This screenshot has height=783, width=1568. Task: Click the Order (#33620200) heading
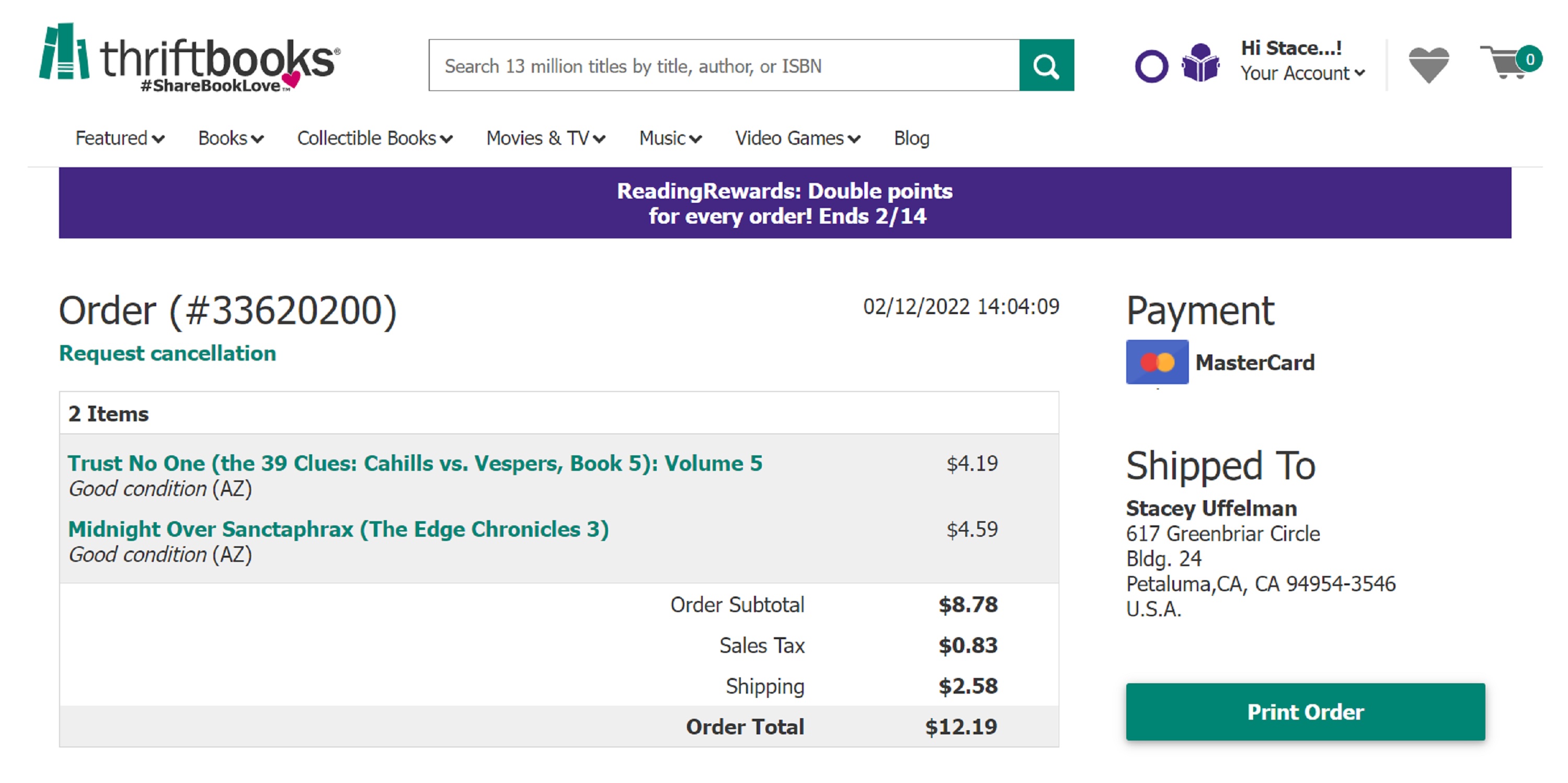pyautogui.click(x=227, y=311)
